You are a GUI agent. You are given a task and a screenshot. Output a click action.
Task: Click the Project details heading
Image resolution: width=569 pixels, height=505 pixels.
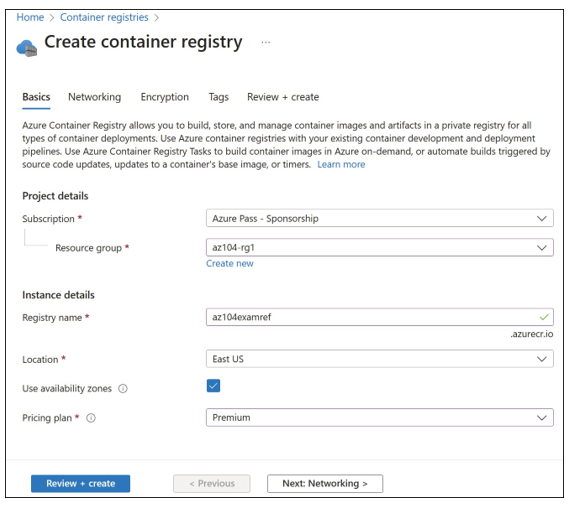(x=55, y=196)
